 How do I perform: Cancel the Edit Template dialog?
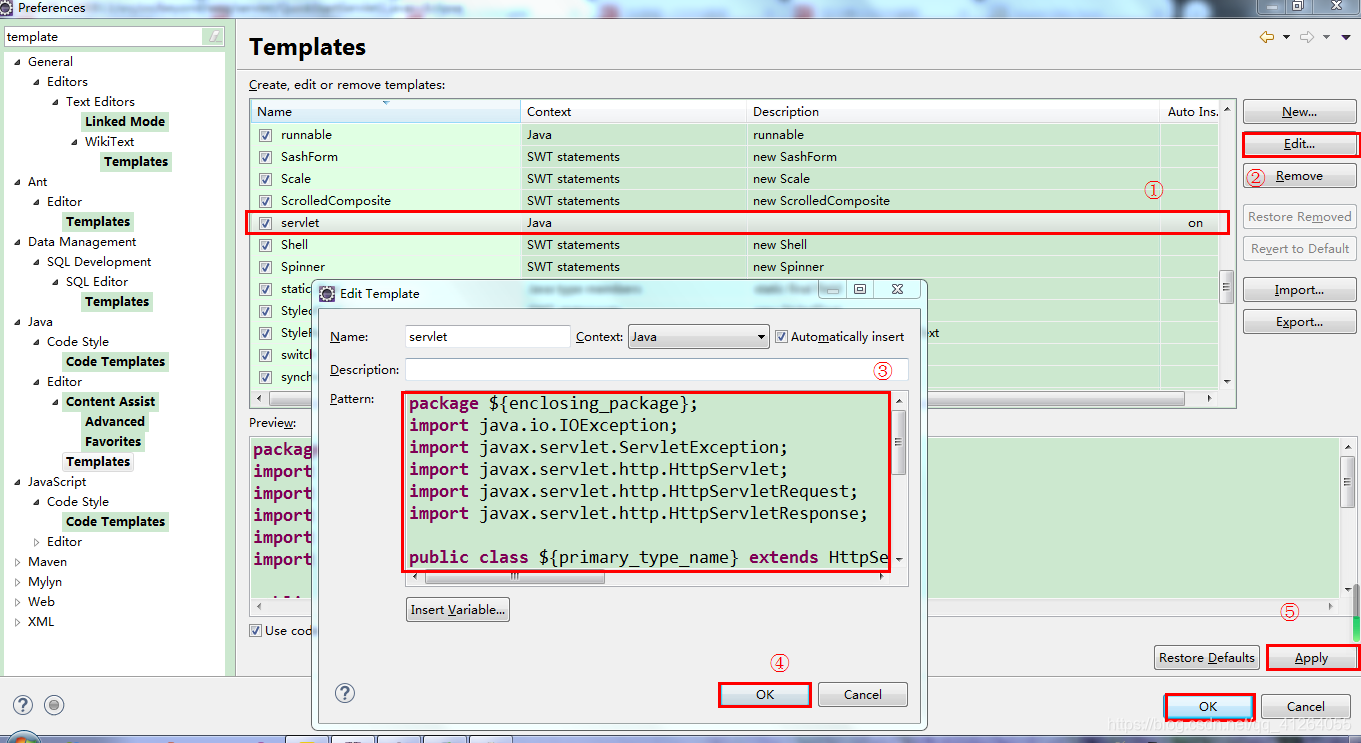click(862, 694)
